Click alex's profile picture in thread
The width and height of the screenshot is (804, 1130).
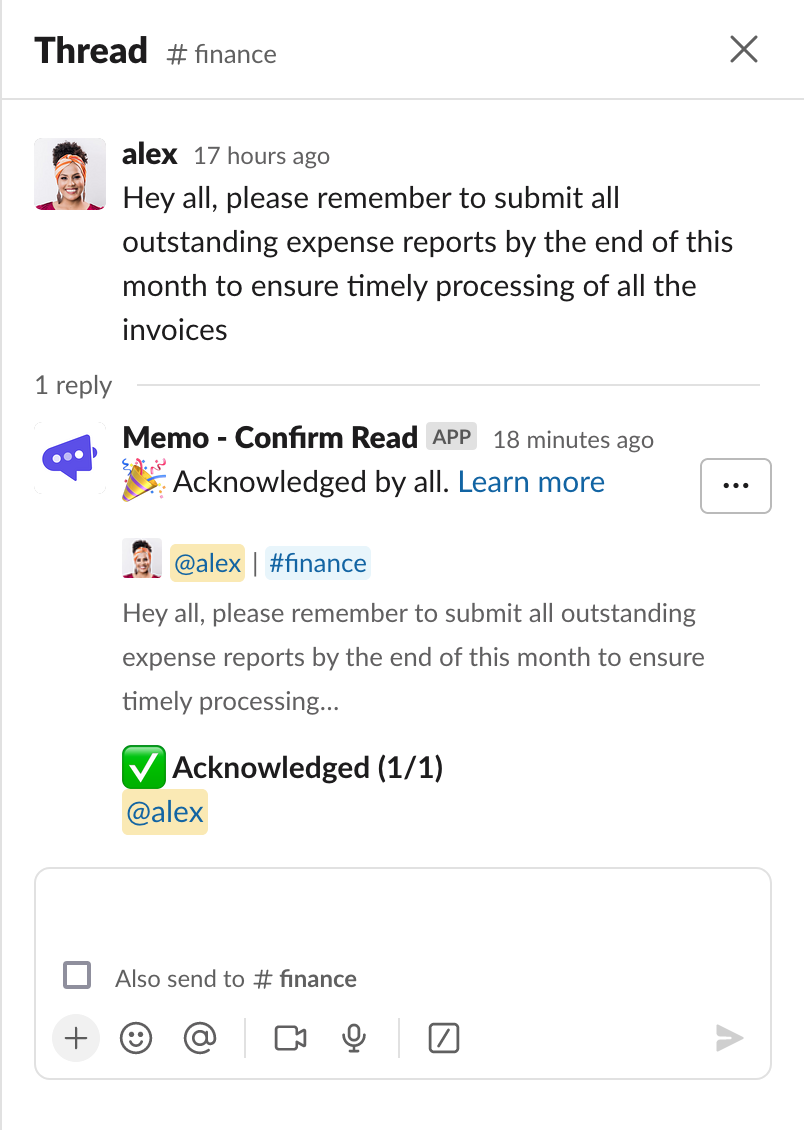pos(70,174)
